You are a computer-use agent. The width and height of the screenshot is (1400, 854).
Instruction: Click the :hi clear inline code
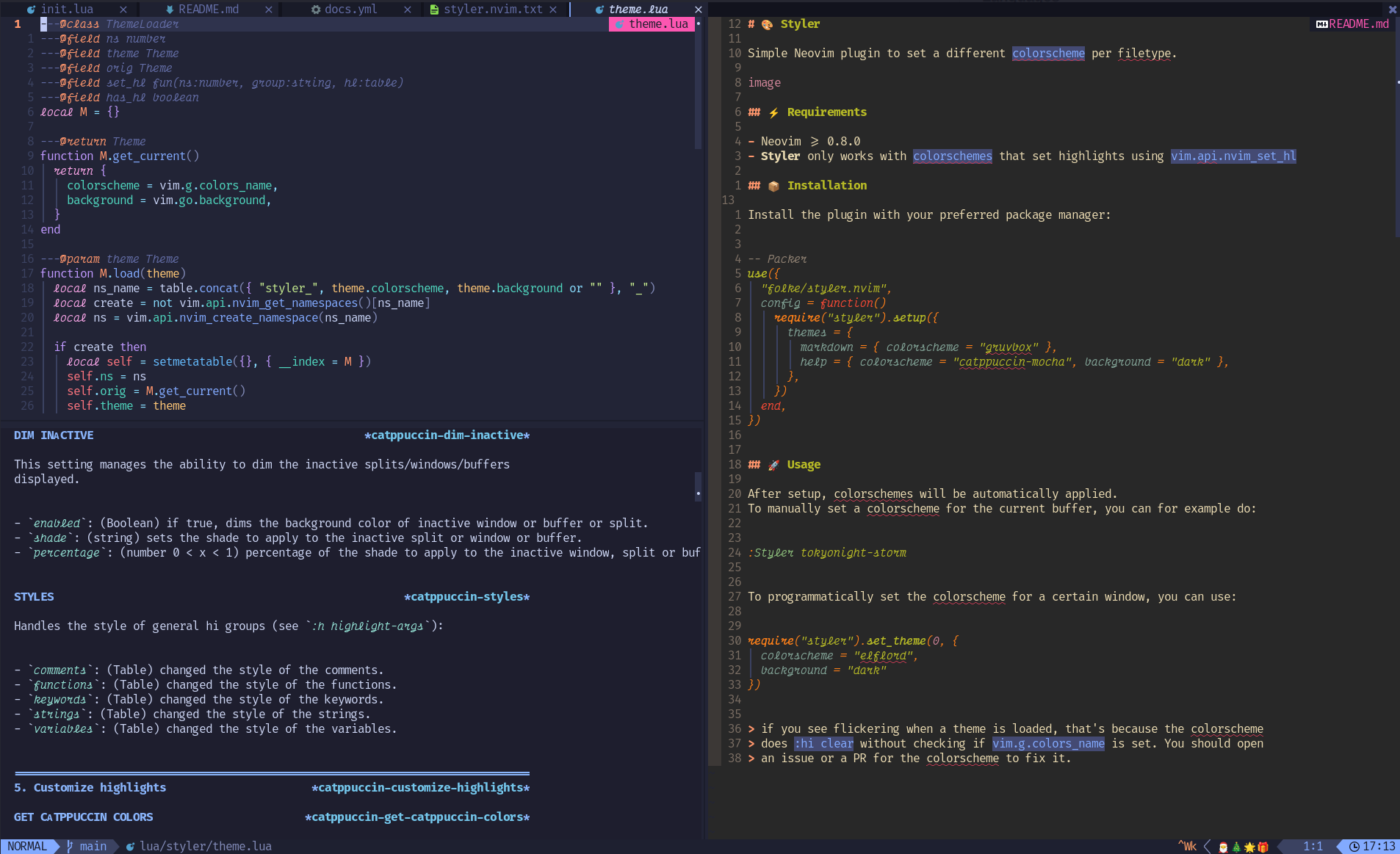coord(823,743)
